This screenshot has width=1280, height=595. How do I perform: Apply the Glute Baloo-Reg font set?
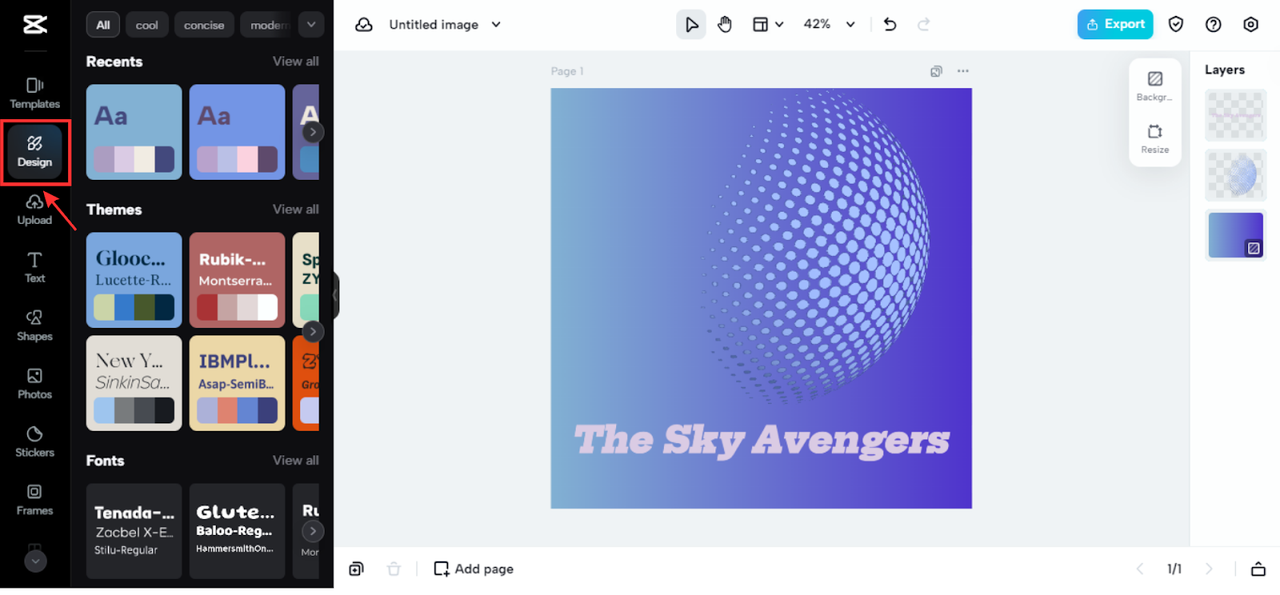pos(237,531)
